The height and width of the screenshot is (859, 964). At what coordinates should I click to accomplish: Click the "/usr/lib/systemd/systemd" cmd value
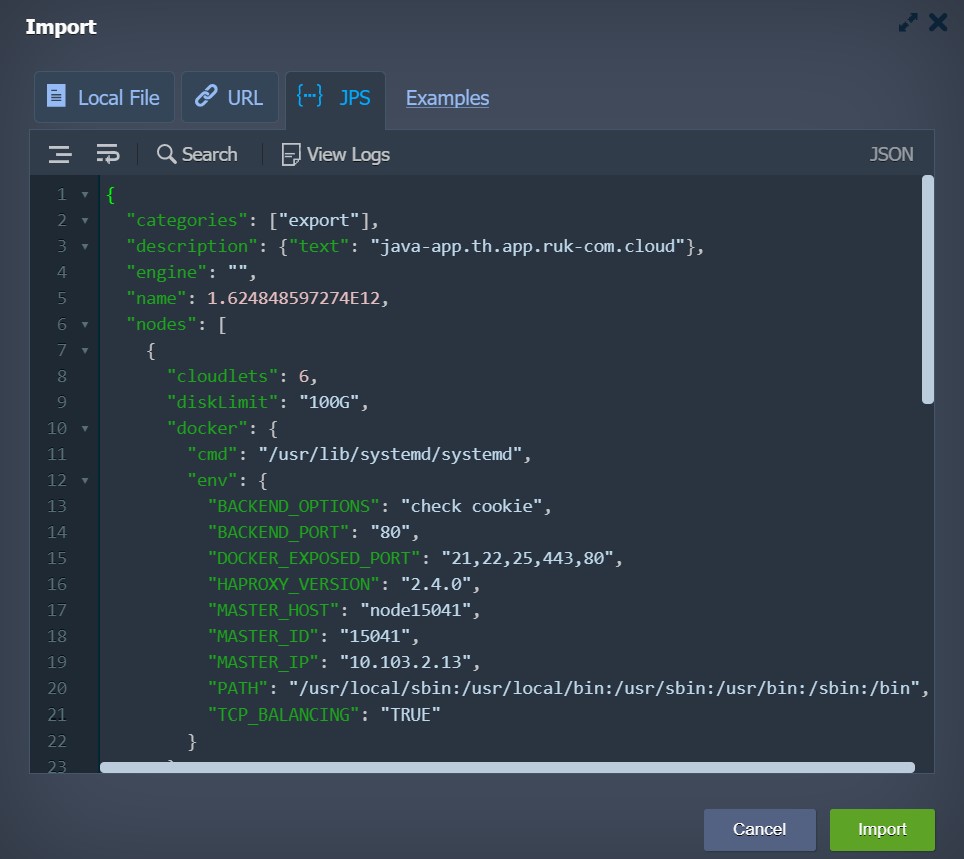click(x=390, y=454)
